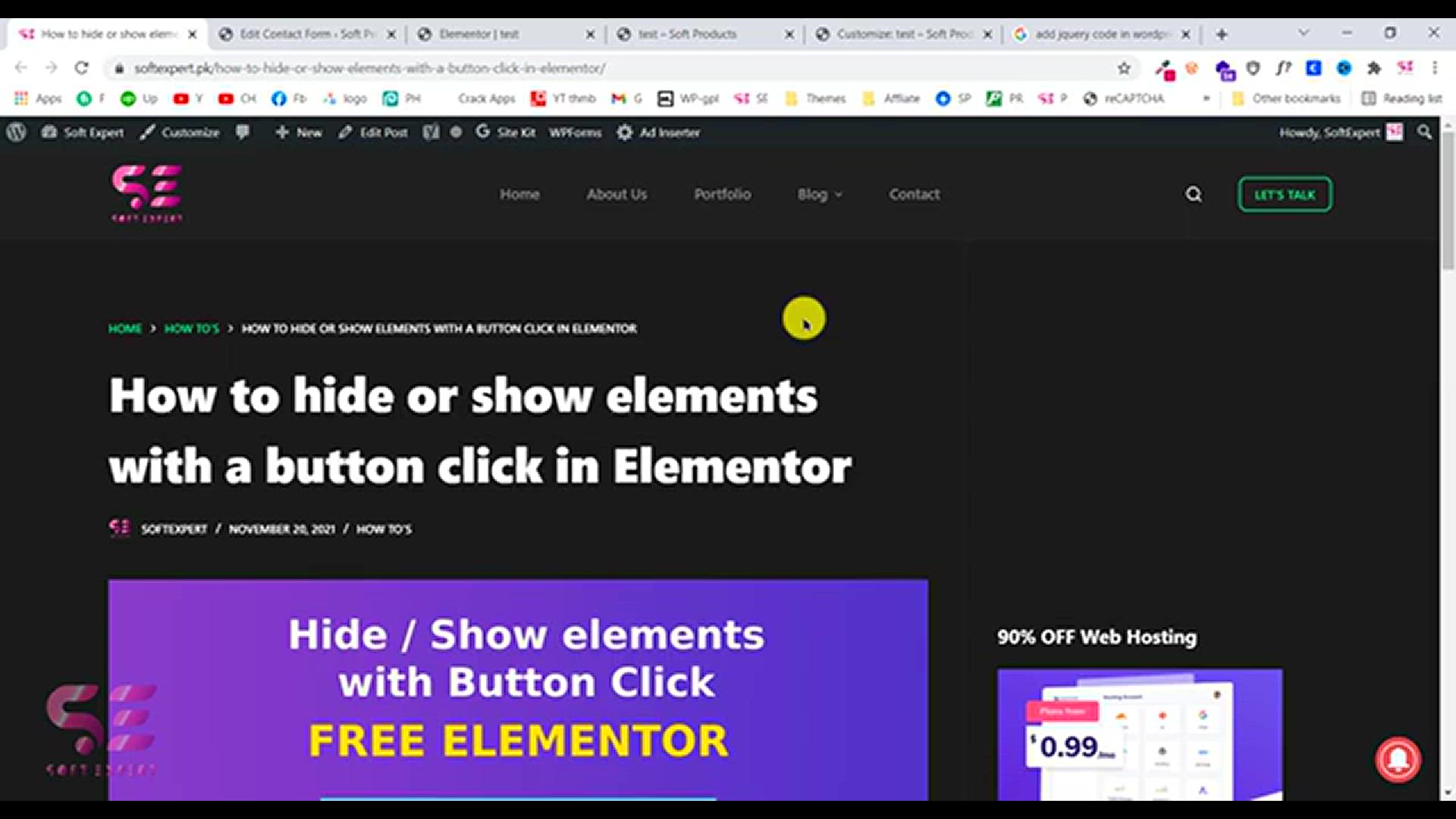Switch to the Elementor | test tab
The image size is (1456, 819).
coord(507,34)
